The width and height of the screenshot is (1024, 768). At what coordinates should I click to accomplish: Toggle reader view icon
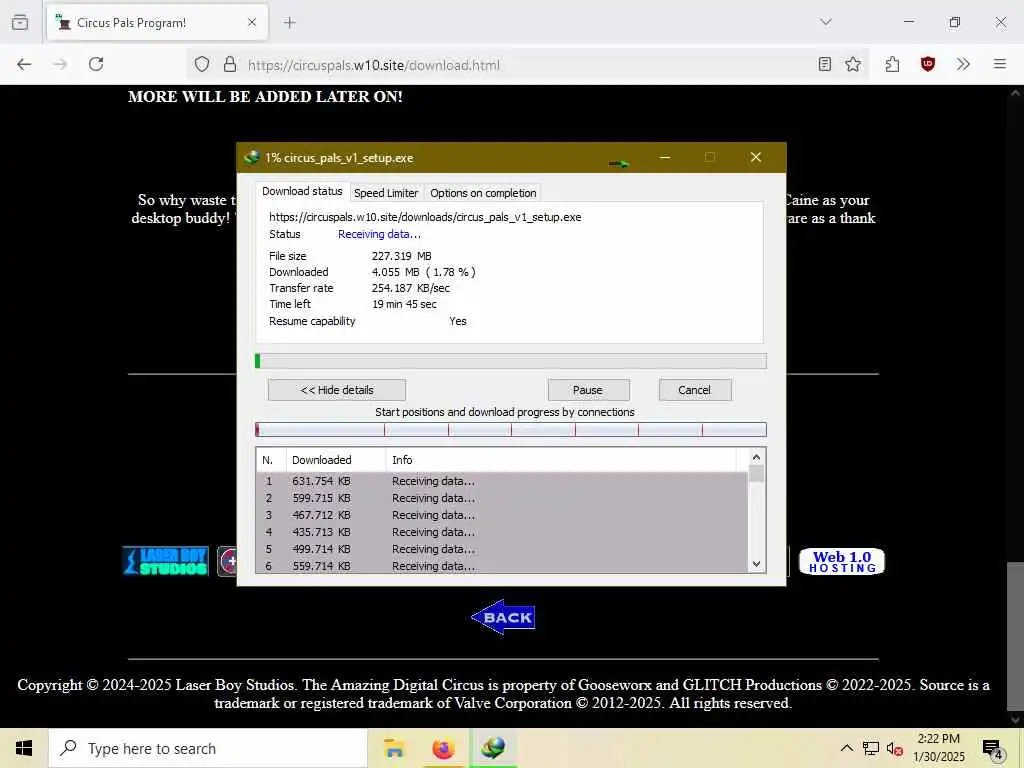click(x=824, y=64)
